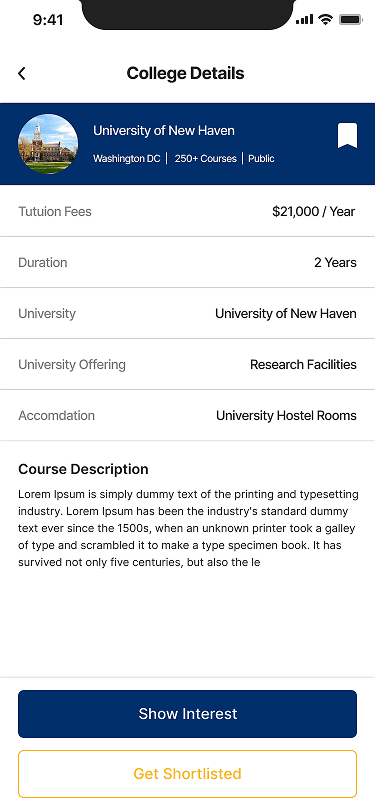The image size is (375, 812).
Task: Tap the Washington DC location label
Action: pos(127,158)
